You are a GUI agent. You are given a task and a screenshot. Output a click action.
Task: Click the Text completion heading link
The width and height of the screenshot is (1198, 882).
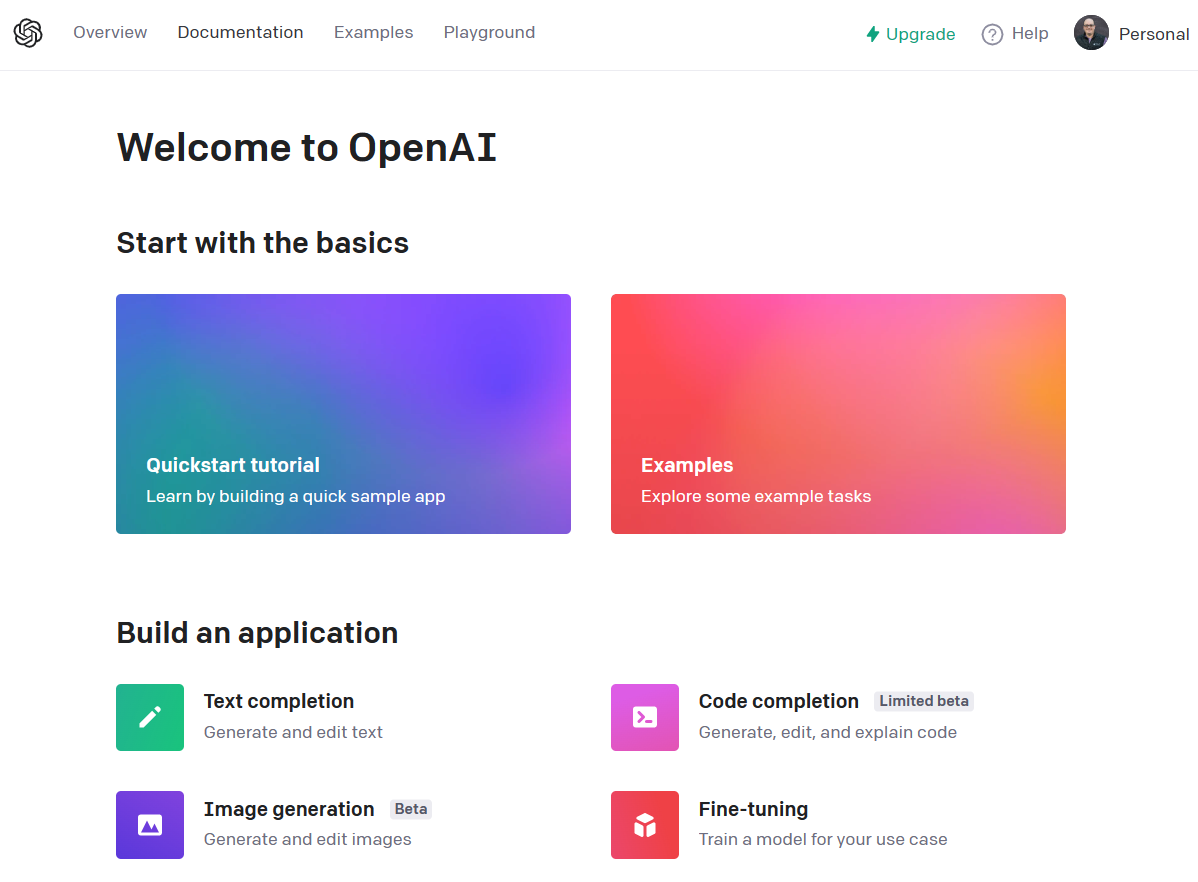point(278,701)
